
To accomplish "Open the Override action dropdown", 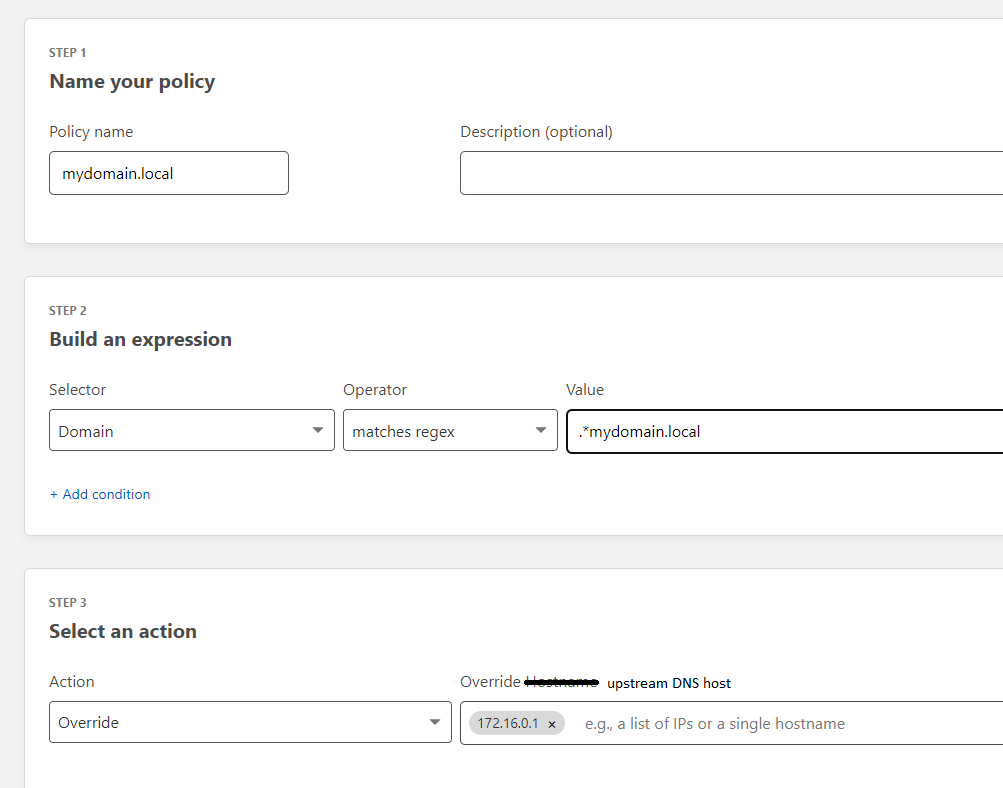I will coord(250,722).
